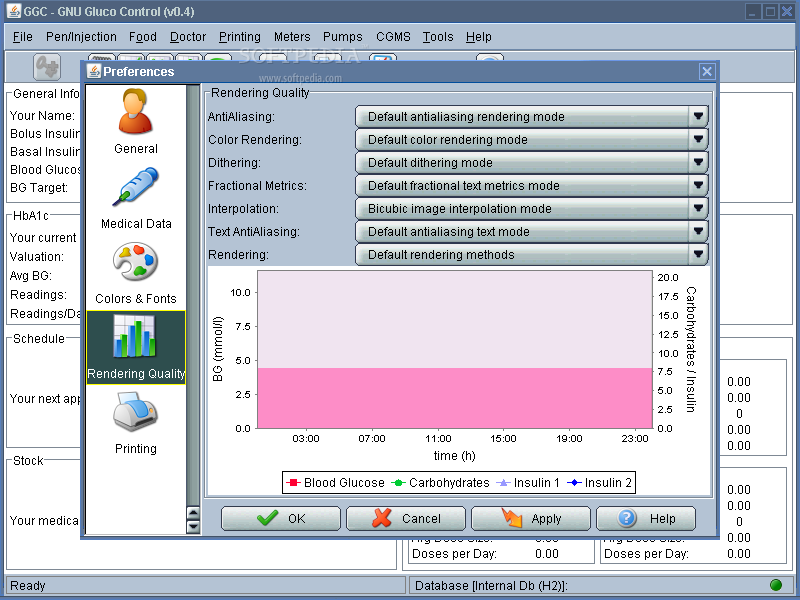This screenshot has height=600, width=800.
Task: Click the Java icon in GGC main title bar
Action: point(13,11)
